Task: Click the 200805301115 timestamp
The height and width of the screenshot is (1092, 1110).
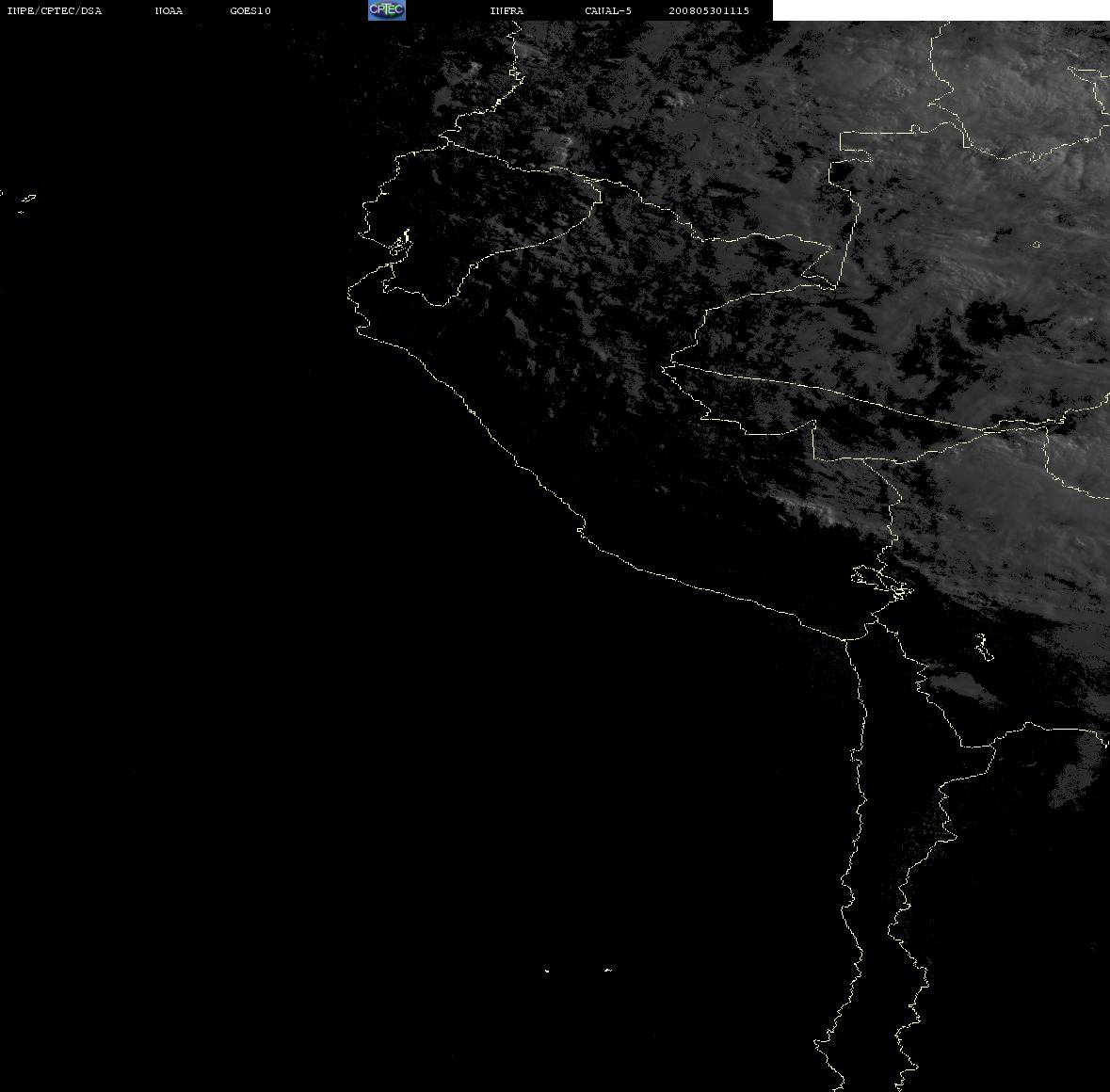Action: (709, 10)
